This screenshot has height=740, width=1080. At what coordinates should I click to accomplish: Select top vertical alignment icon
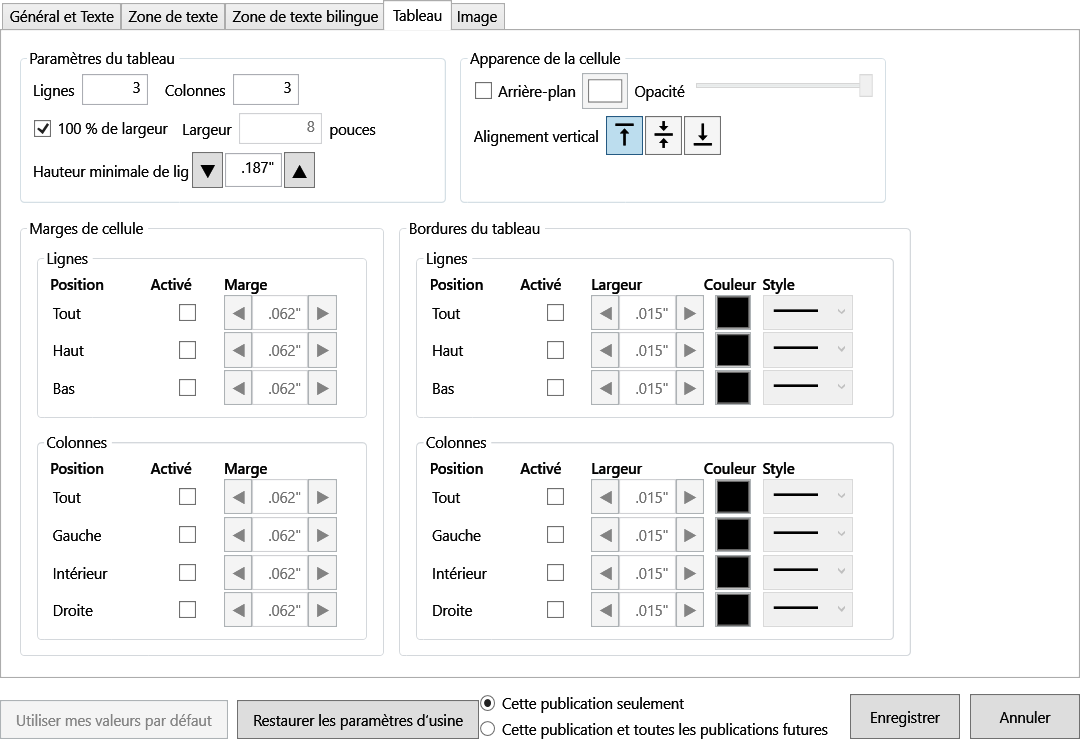(624, 136)
